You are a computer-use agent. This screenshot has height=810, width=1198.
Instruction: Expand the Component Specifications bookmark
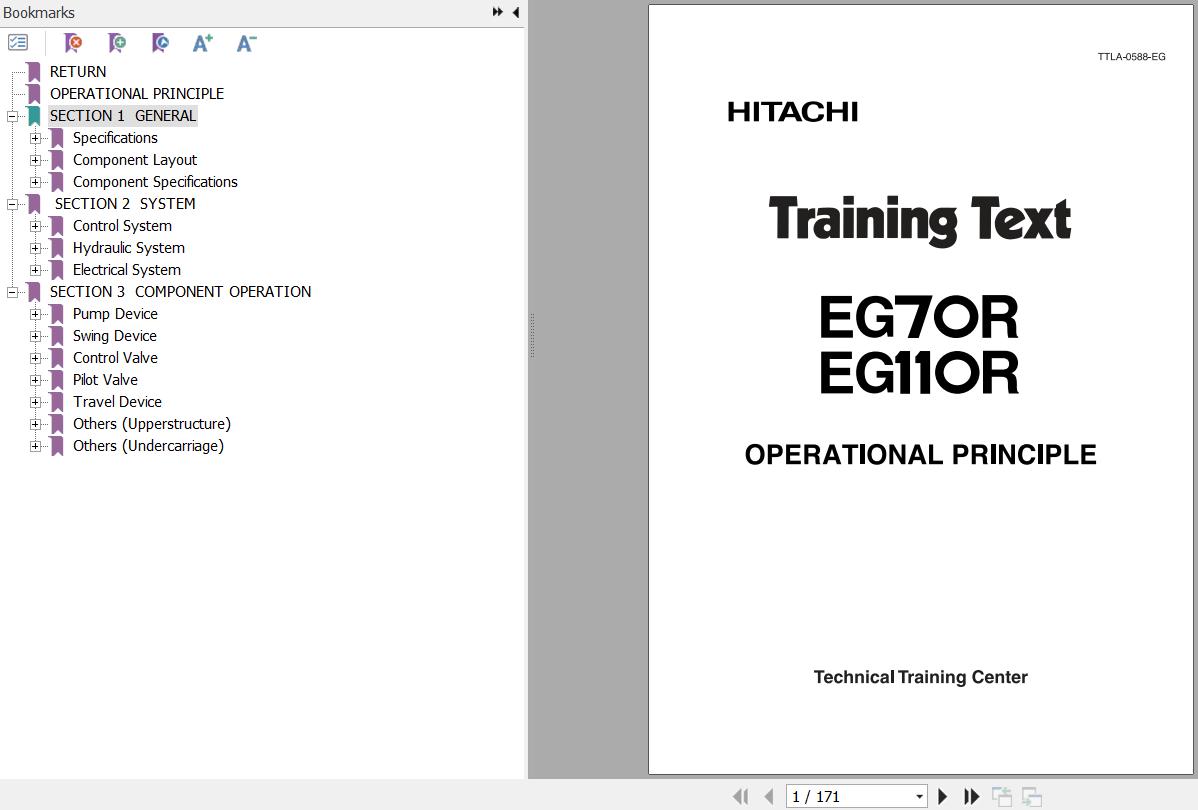(x=35, y=182)
